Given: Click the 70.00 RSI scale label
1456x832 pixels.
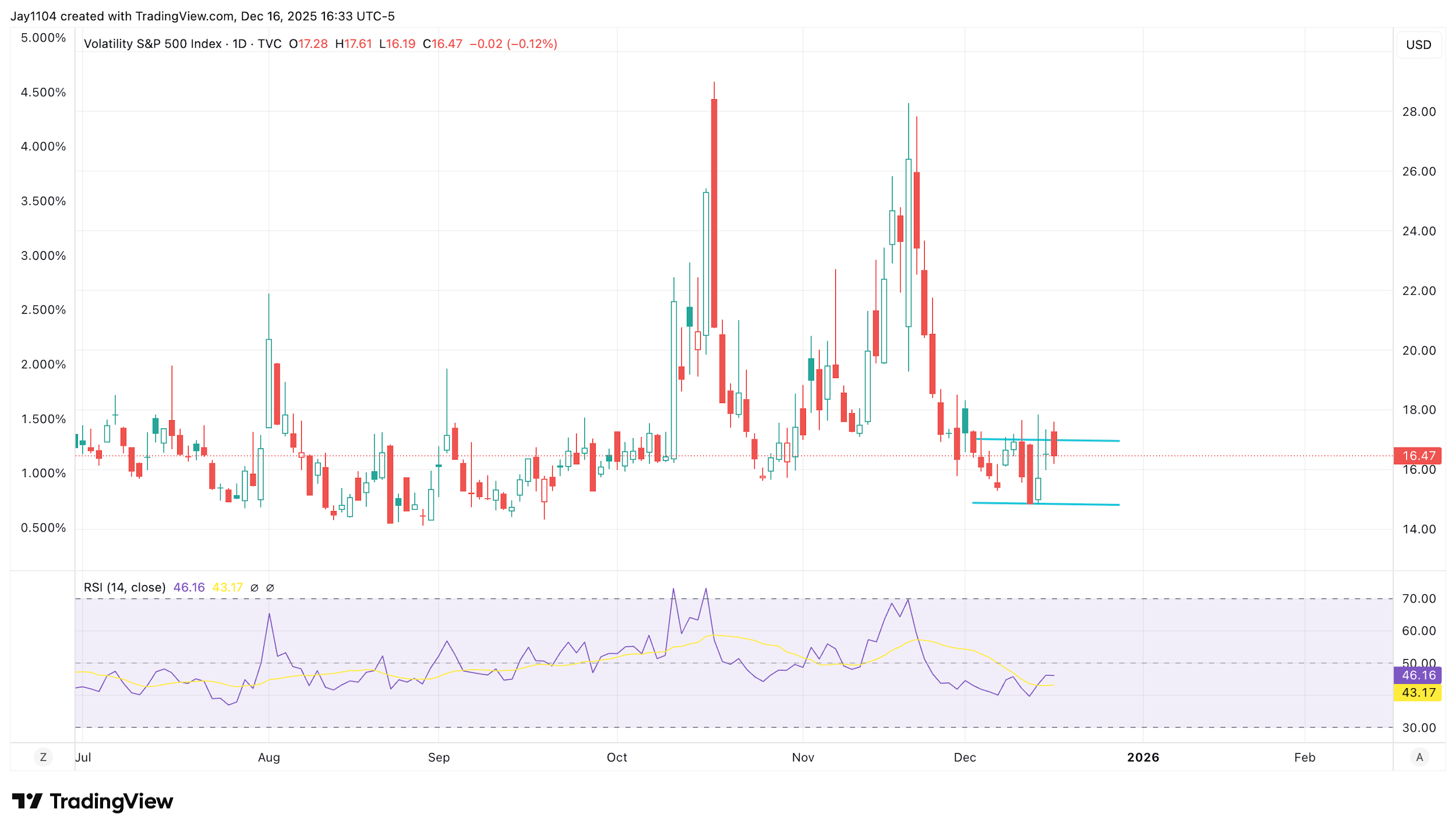Looking at the screenshot, I should pyautogui.click(x=1419, y=599).
